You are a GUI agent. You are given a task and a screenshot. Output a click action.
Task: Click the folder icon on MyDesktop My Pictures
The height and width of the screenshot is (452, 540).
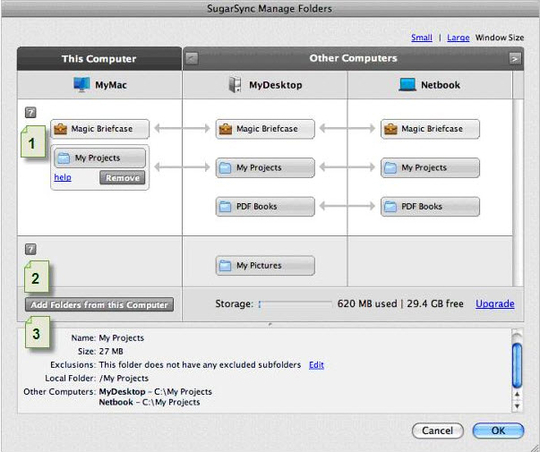pyautogui.click(x=225, y=266)
